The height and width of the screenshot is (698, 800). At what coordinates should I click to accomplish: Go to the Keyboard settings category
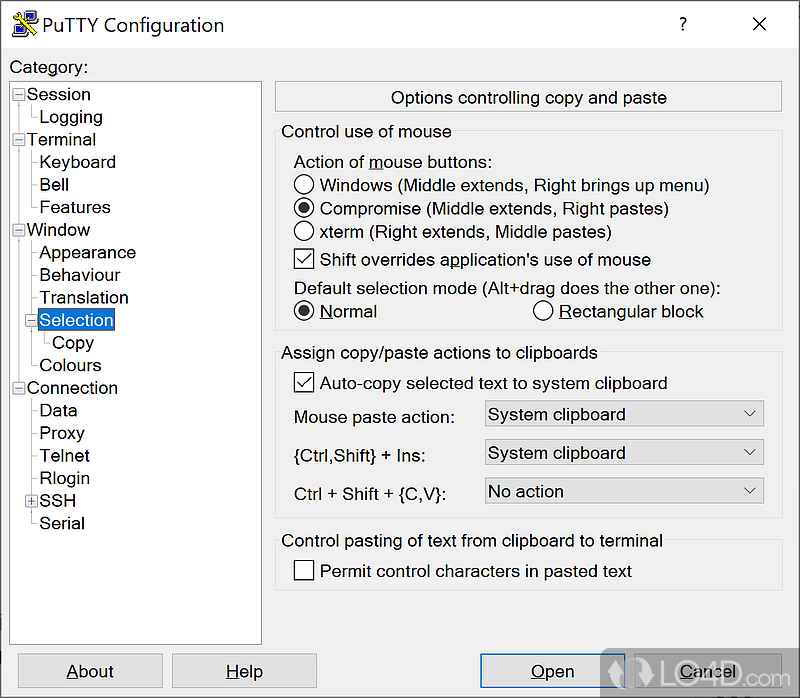77,162
